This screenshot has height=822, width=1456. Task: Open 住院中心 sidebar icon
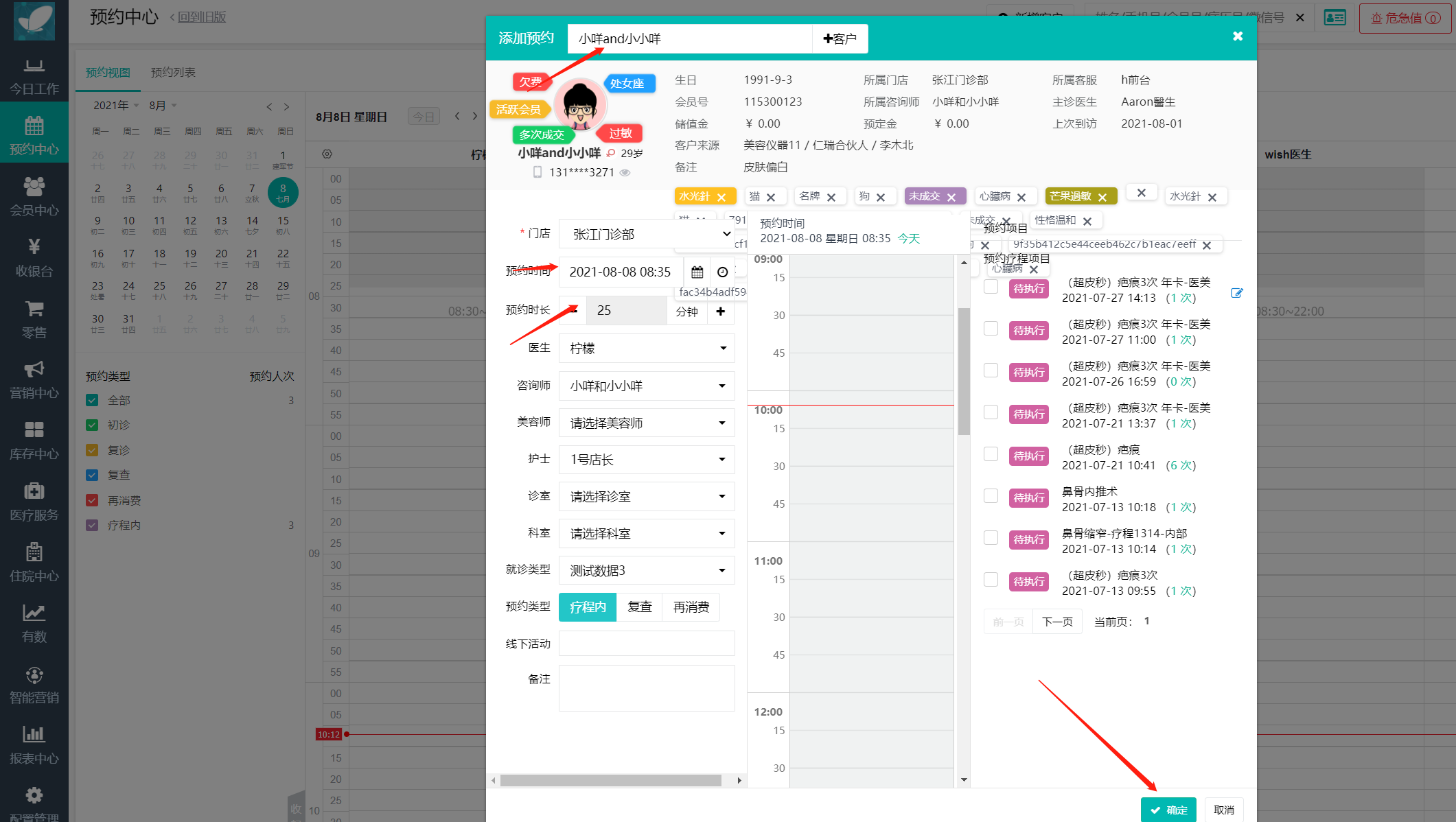click(34, 552)
